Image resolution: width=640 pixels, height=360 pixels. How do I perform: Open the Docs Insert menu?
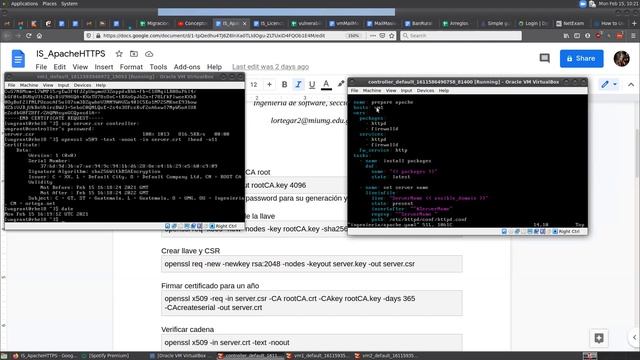104,67
